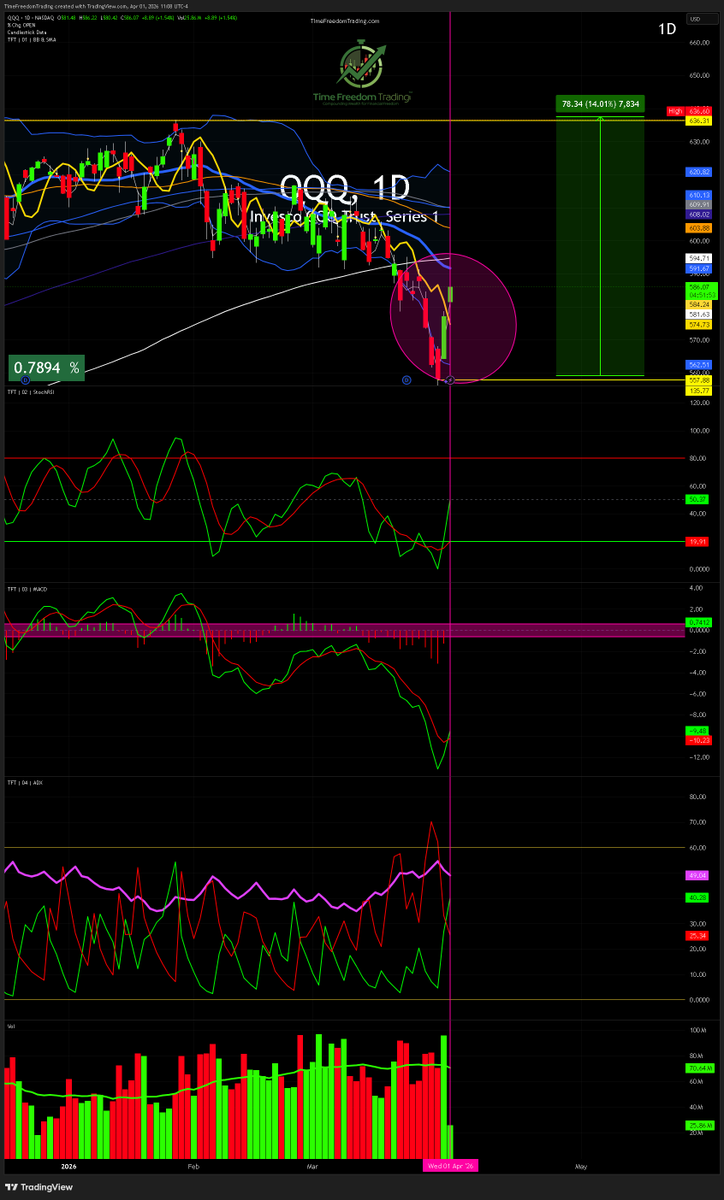Select the pink Wed 01 Apr '26 date marker
The width and height of the screenshot is (724, 1200).
[x=450, y=1166]
